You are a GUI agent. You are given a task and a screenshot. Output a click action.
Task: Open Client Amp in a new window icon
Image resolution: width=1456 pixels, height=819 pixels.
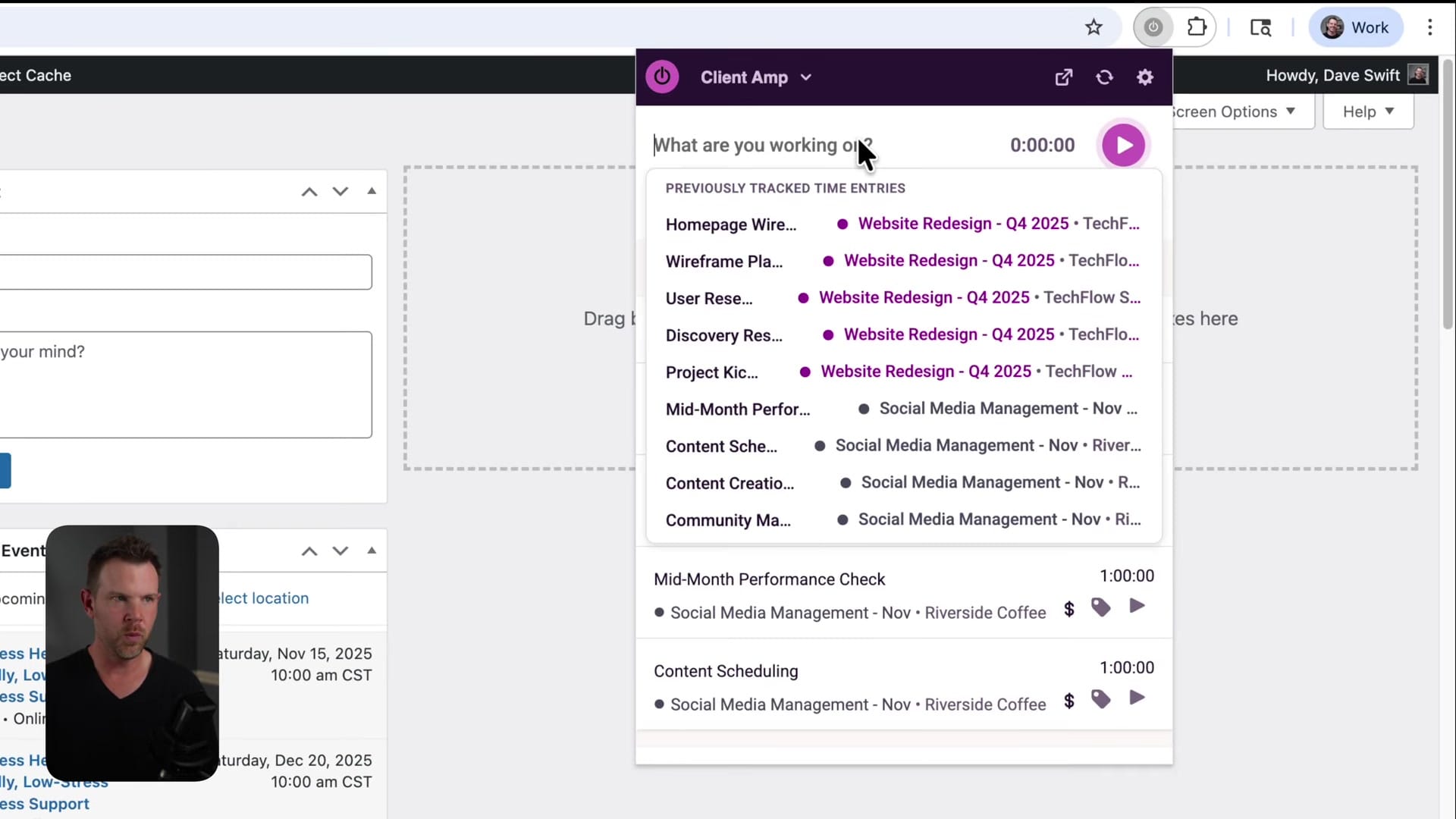1064,77
